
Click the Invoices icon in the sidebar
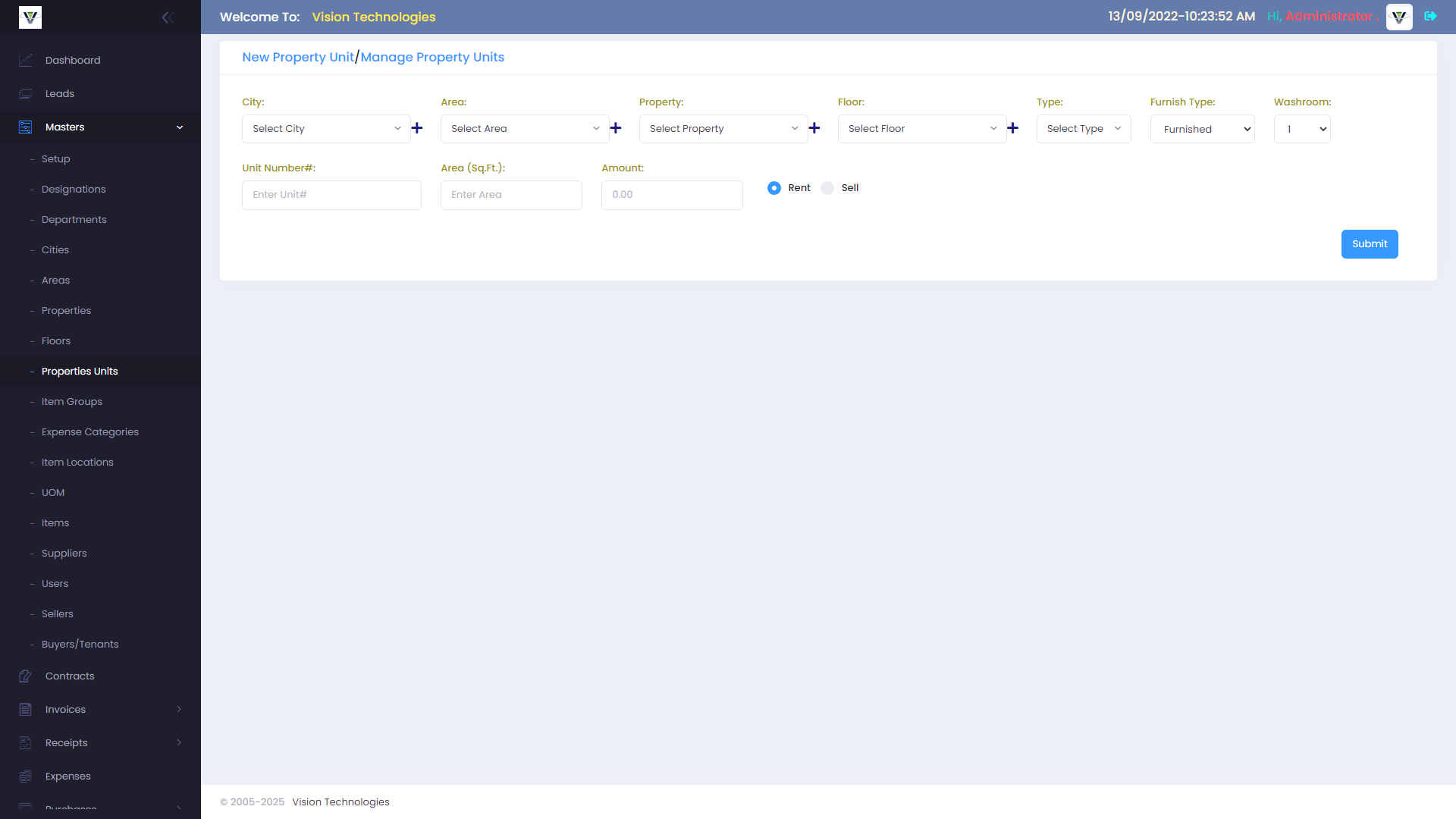25,709
